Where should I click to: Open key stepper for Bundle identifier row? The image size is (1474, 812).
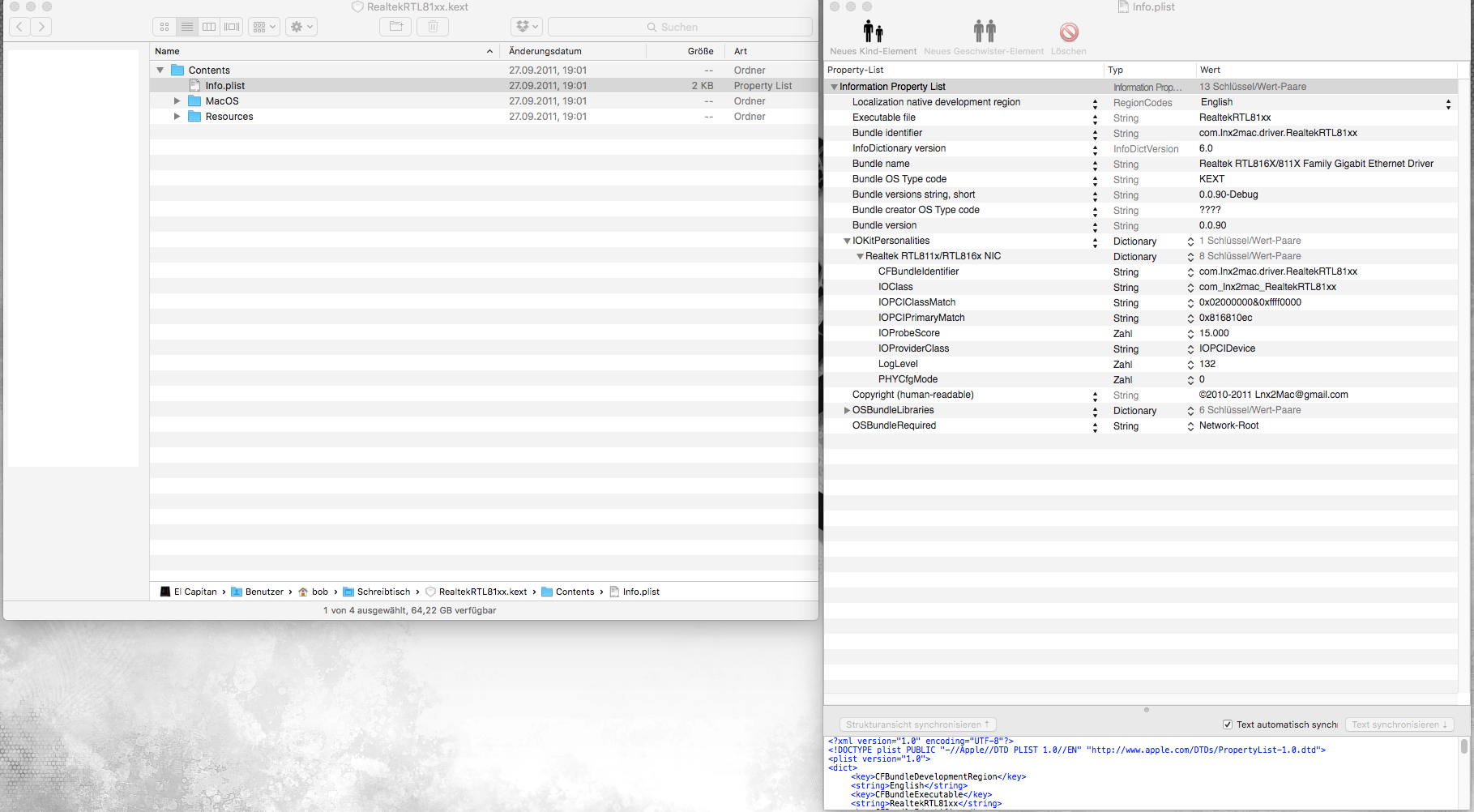1095,134
